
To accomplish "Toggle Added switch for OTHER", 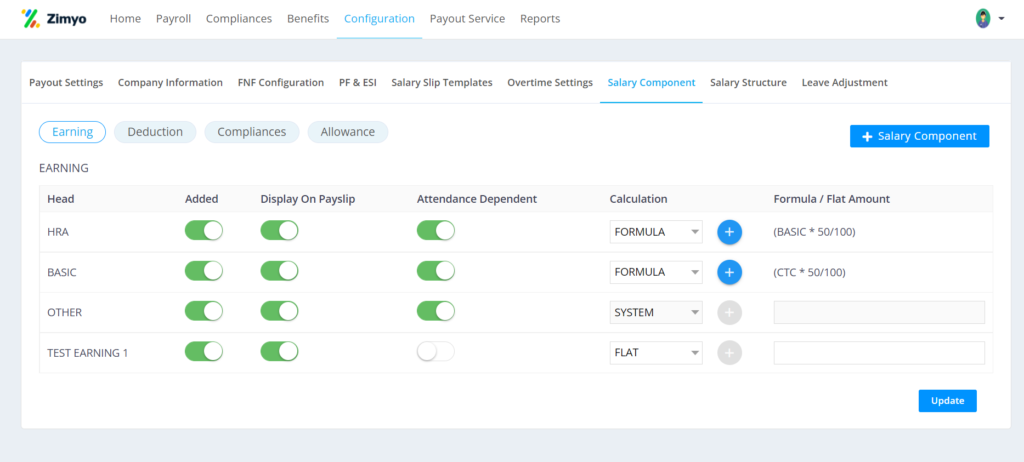I will pos(204,311).
